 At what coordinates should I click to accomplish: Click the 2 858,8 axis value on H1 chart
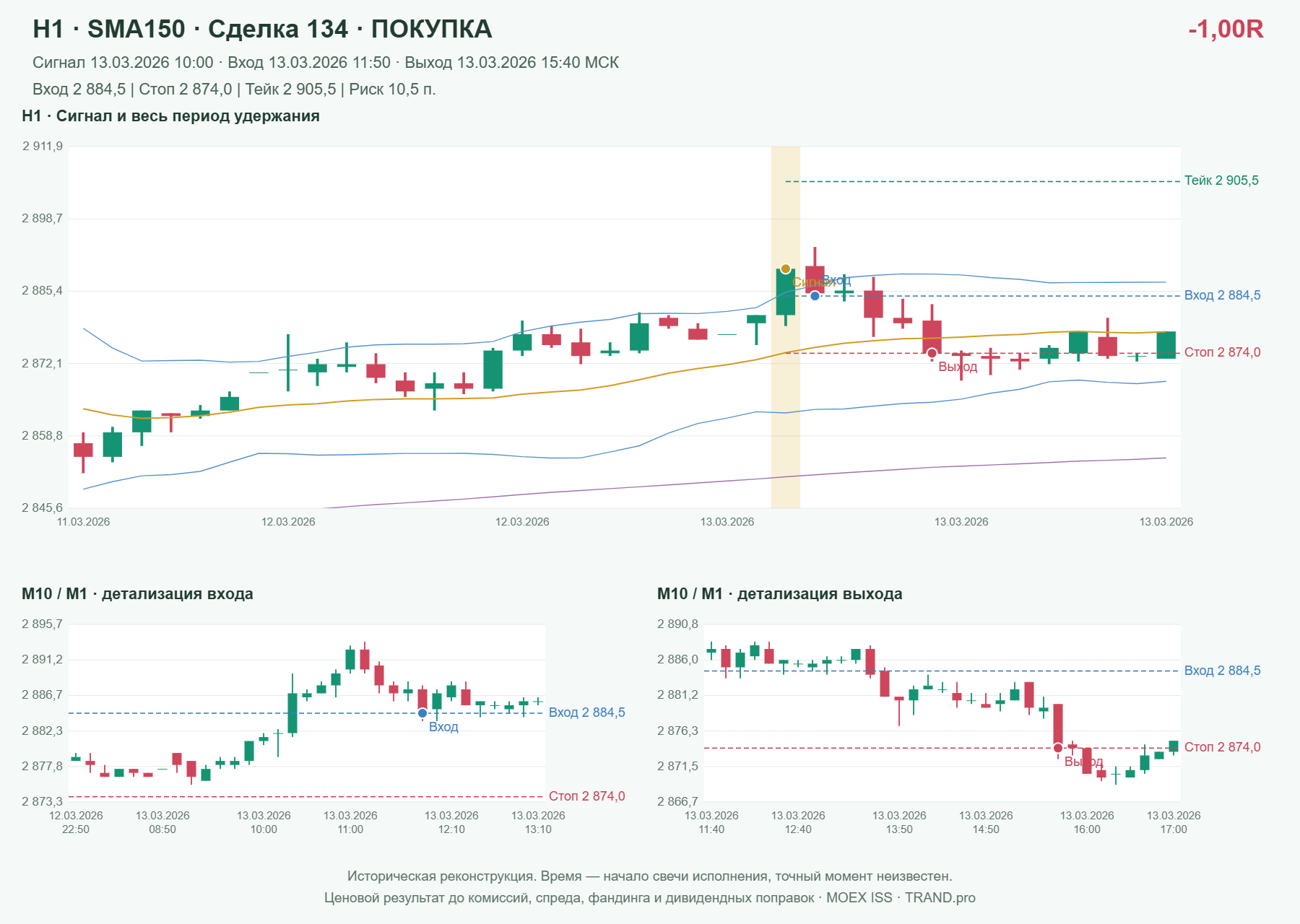[43, 436]
